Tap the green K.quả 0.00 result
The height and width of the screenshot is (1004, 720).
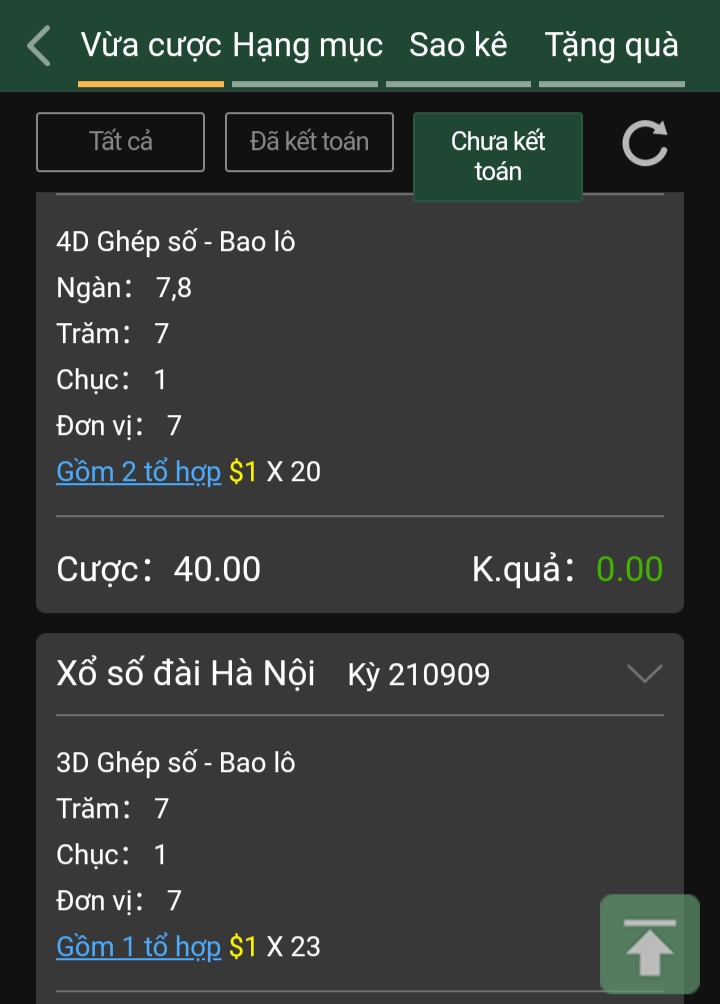pos(629,569)
